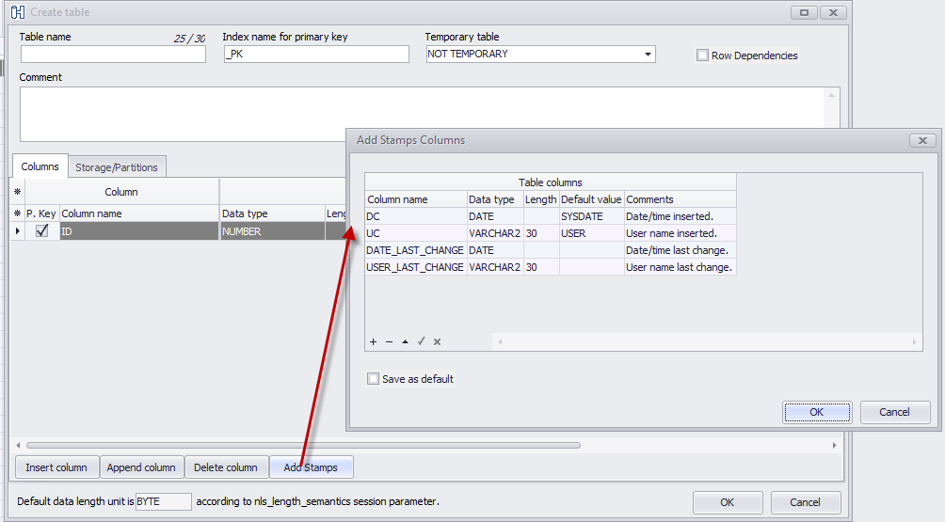Click the Append column button

pyautogui.click(x=141, y=467)
